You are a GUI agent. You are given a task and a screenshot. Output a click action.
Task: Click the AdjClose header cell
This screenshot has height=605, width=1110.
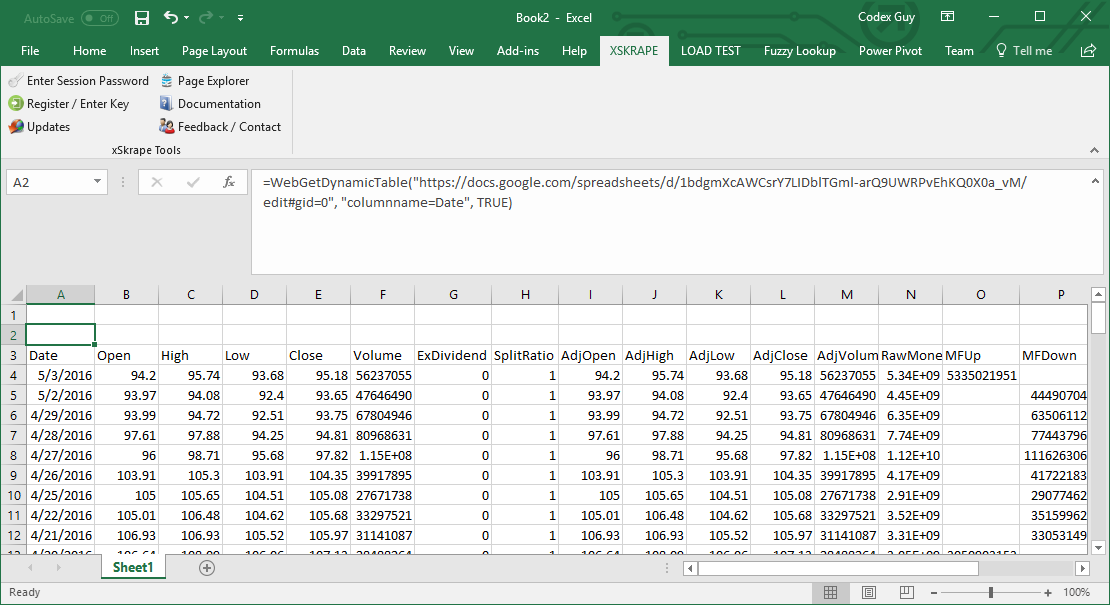click(782, 355)
